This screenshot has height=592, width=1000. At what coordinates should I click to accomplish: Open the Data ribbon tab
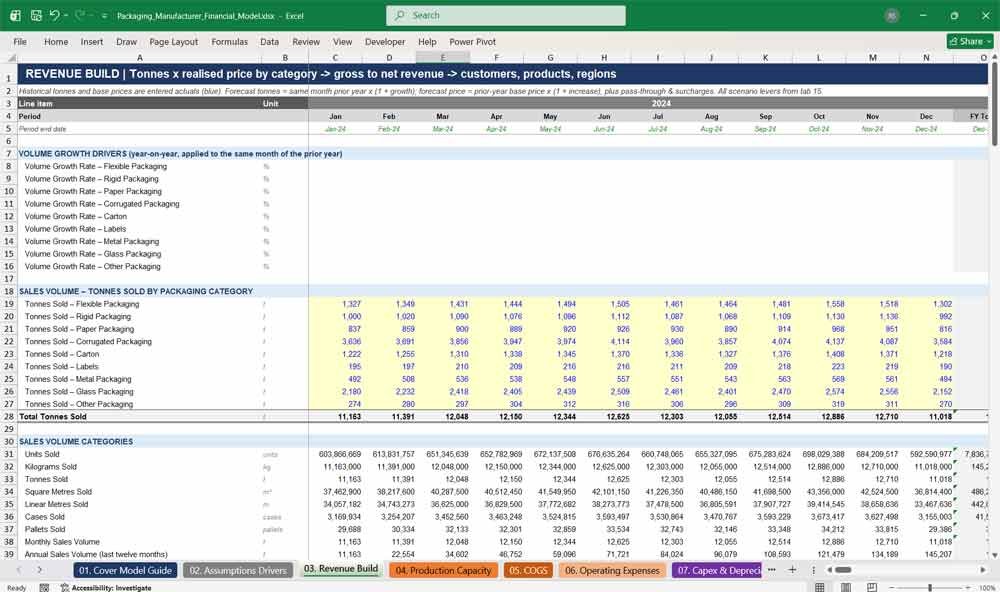pyautogui.click(x=269, y=41)
